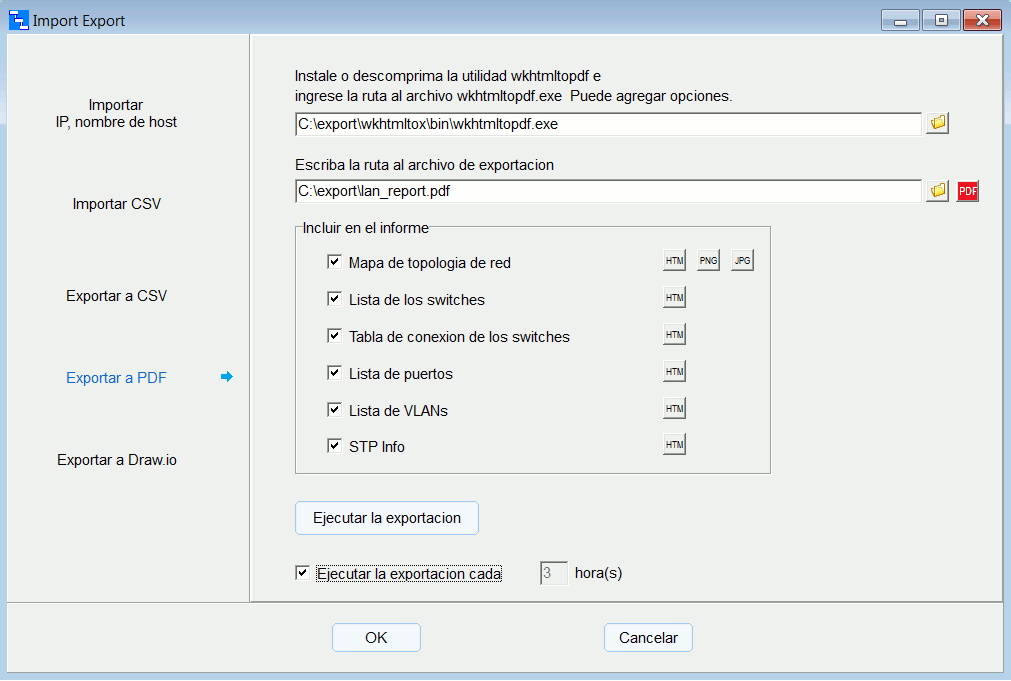This screenshot has height=681, width=1011.
Task: Open Exportar a Draw.io section
Action: click(117, 460)
